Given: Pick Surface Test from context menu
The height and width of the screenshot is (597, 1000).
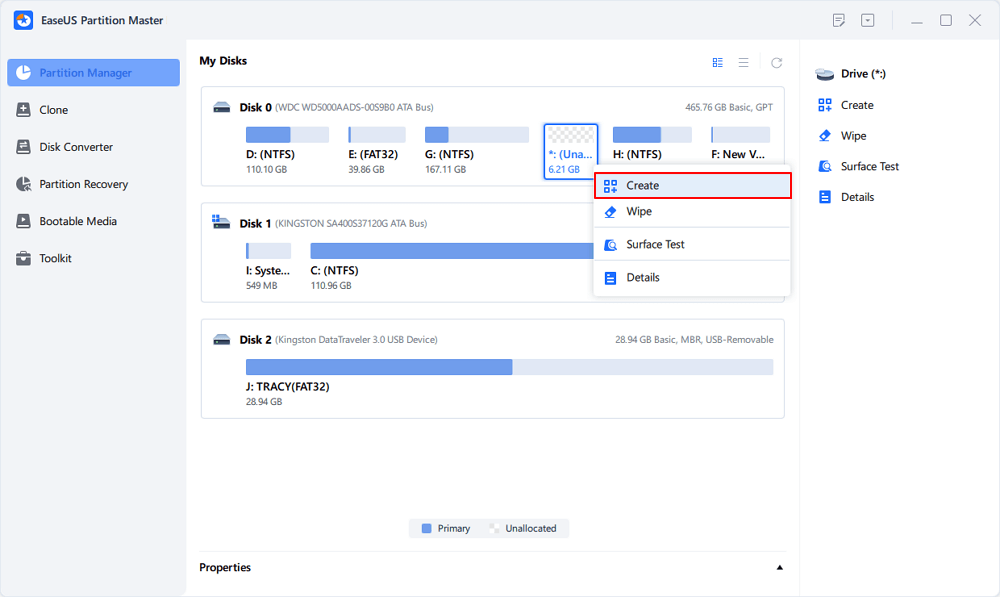Looking at the screenshot, I should coord(655,245).
